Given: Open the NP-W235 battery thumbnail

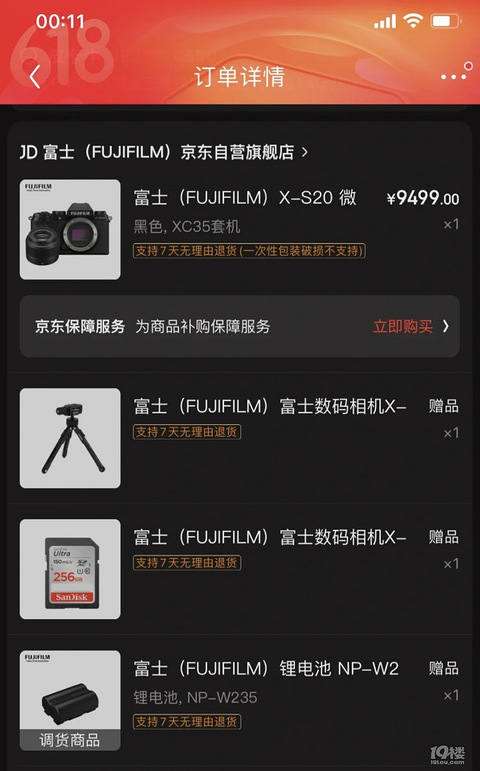Looking at the screenshot, I should coord(70,700).
